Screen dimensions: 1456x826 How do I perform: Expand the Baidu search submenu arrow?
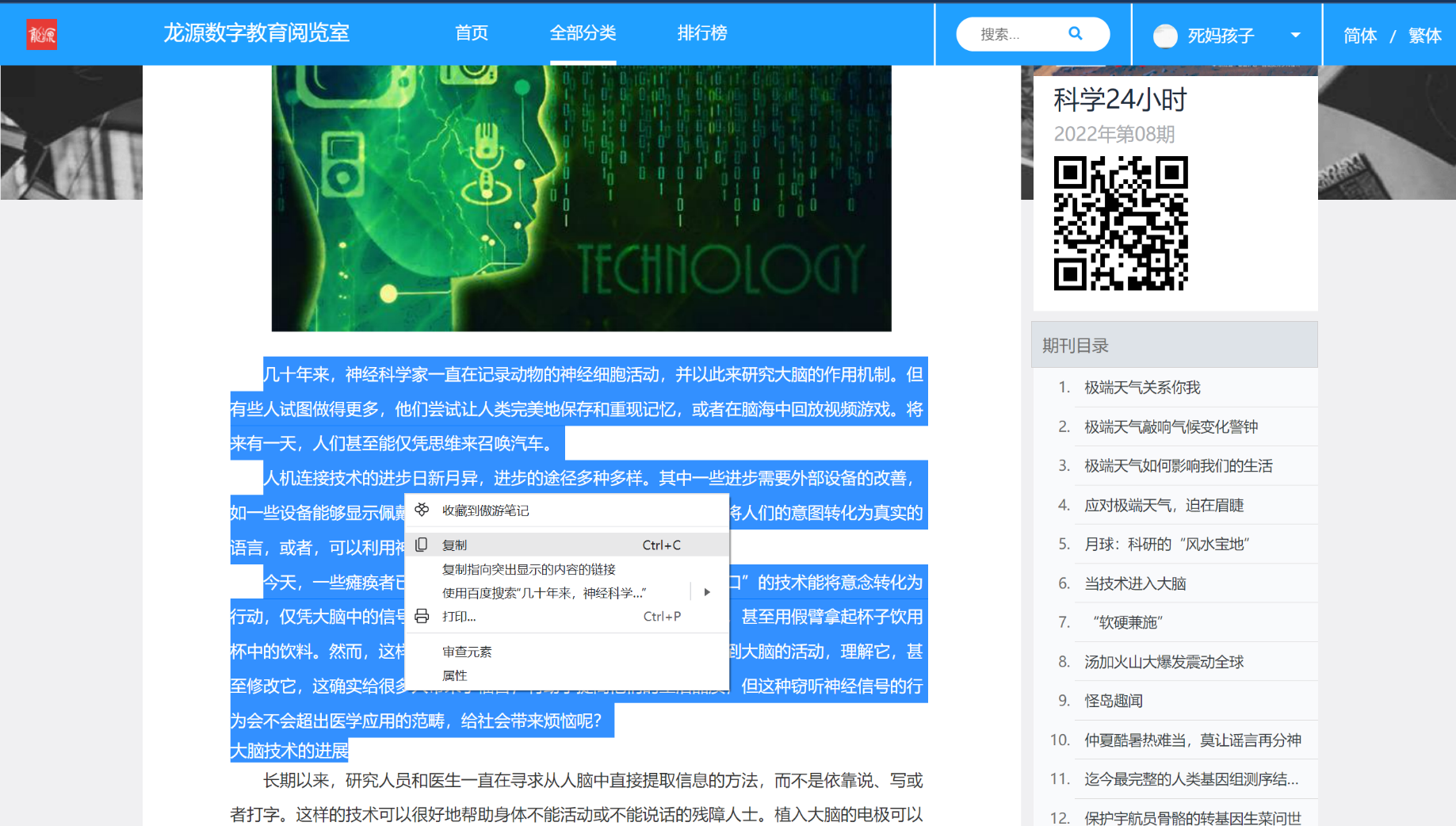[707, 592]
